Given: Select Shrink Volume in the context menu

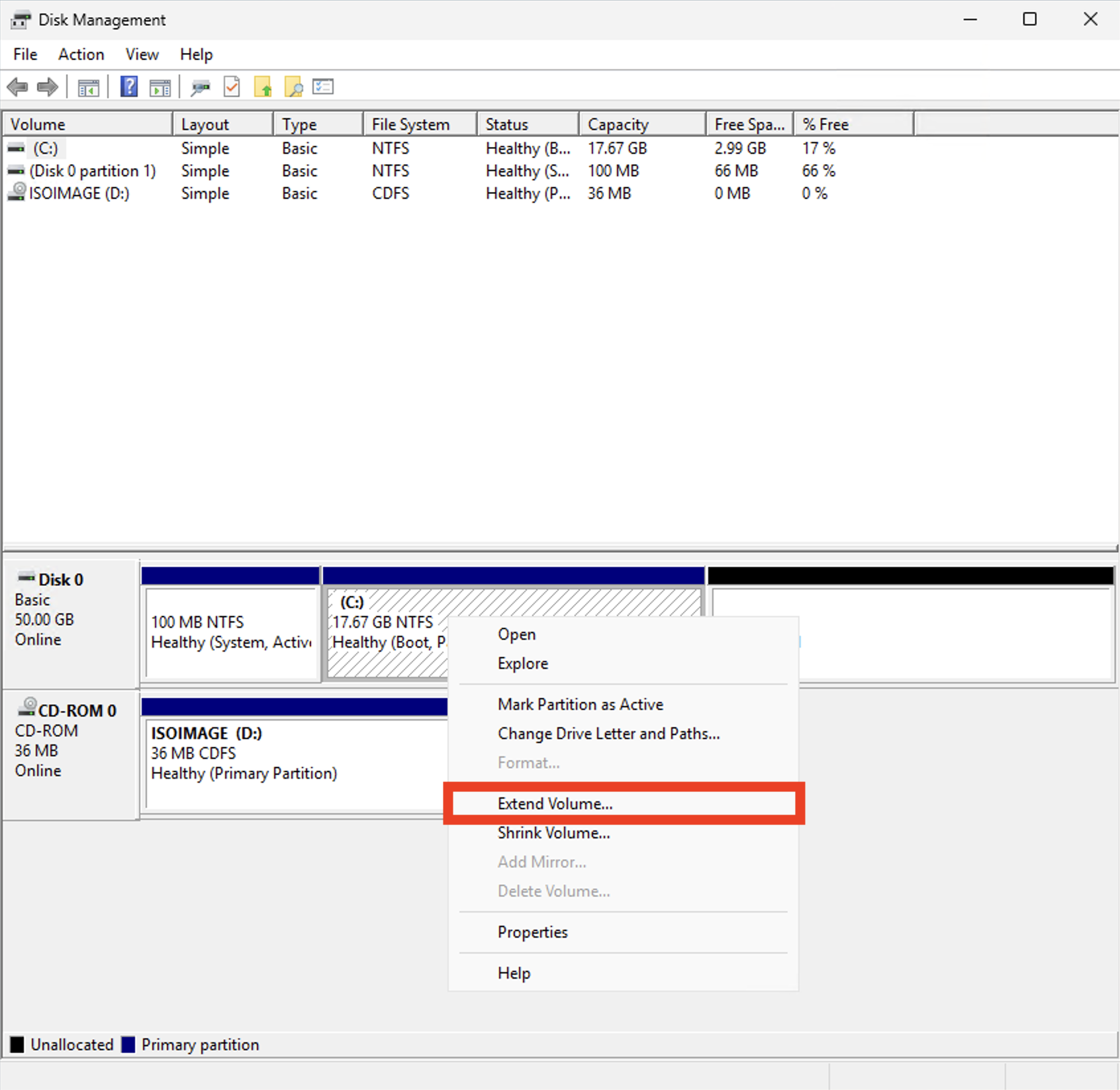Looking at the screenshot, I should point(553,832).
